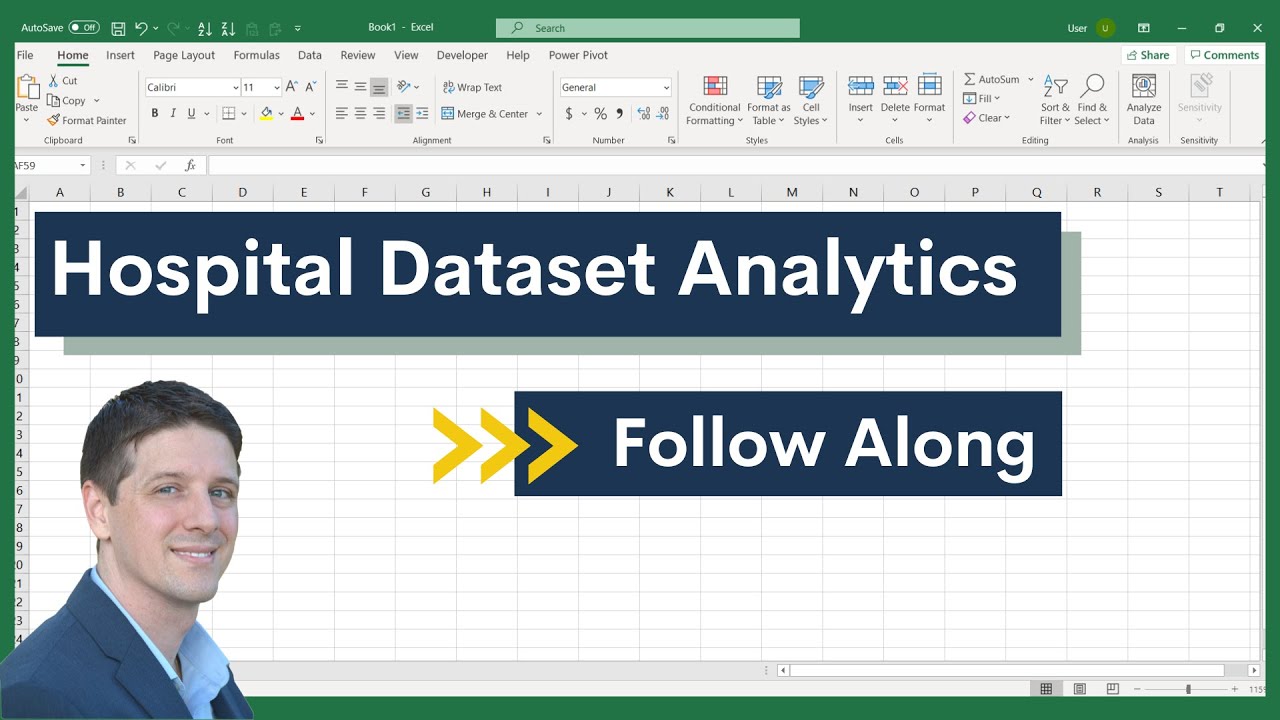Image resolution: width=1280 pixels, height=720 pixels.
Task: Click the Share button
Action: 1147,55
